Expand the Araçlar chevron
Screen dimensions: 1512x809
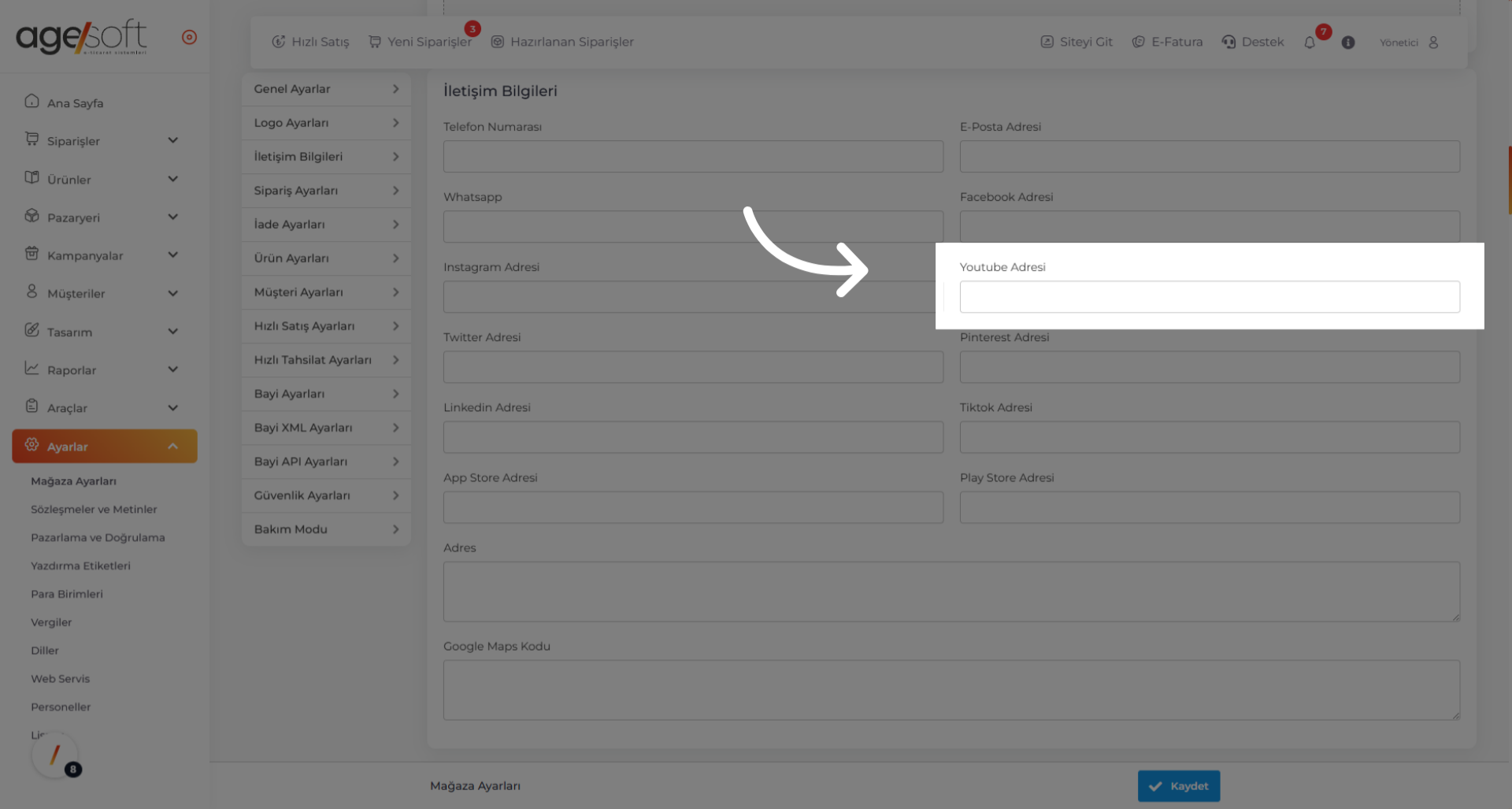173,407
